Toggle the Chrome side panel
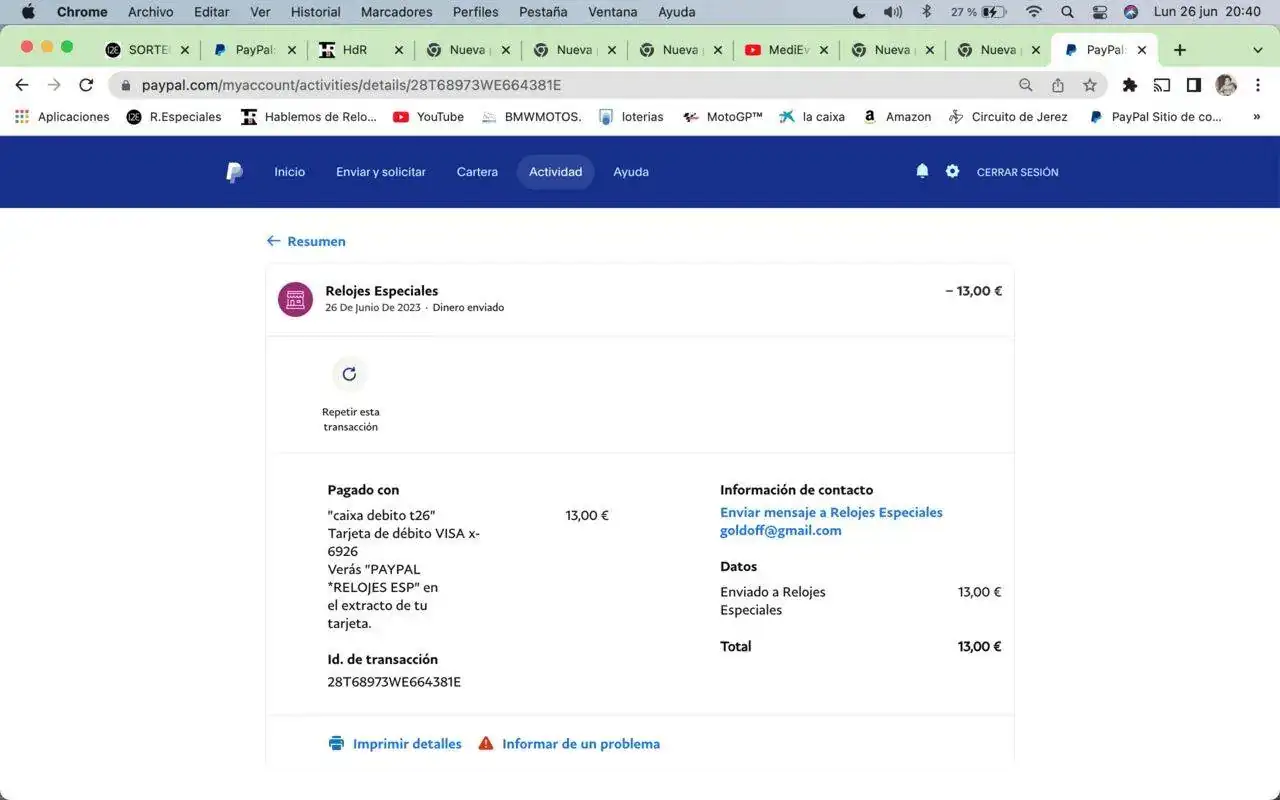 [x=1194, y=85]
